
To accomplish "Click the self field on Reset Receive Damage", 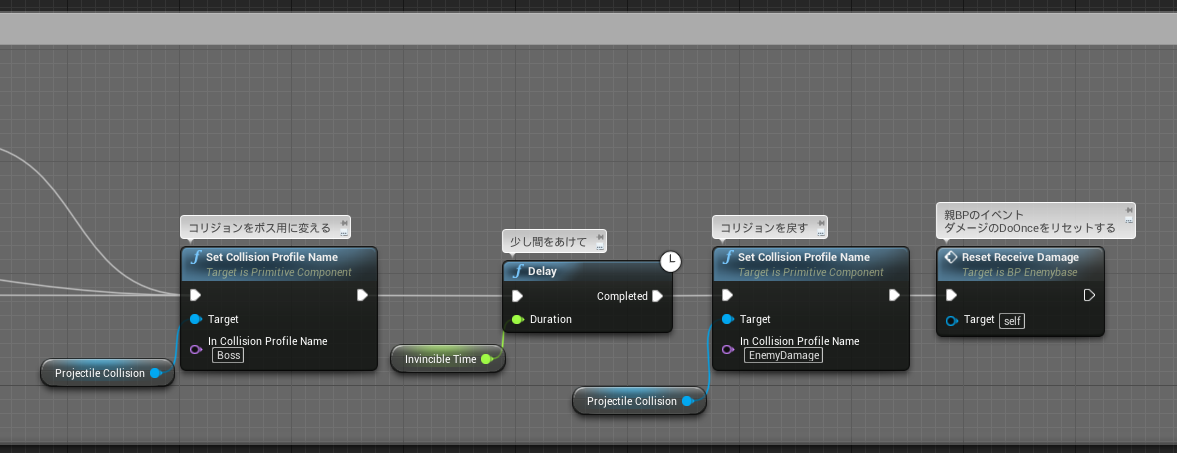I will 1012,321.
